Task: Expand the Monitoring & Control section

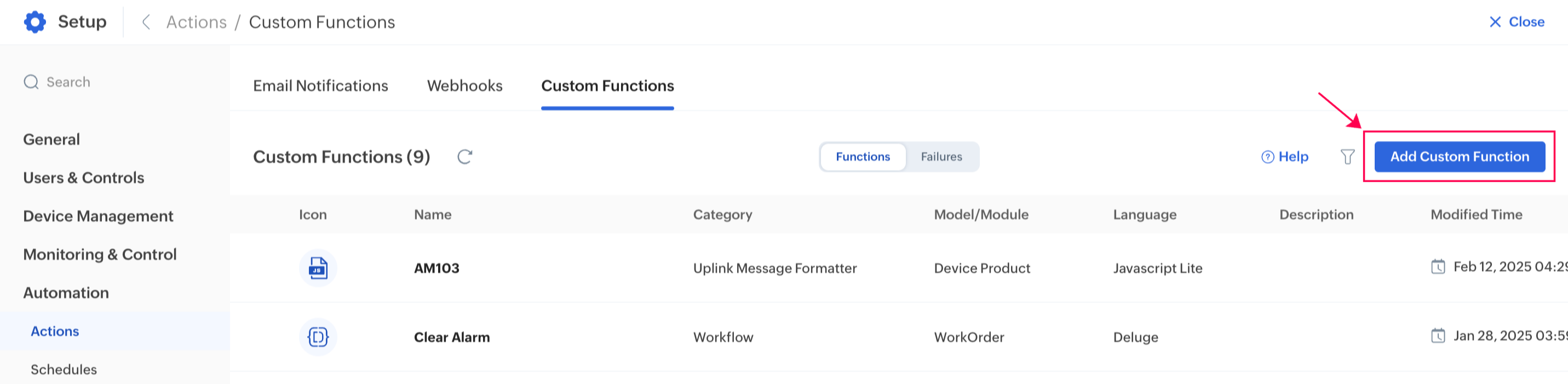Action: pyautogui.click(x=100, y=254)
